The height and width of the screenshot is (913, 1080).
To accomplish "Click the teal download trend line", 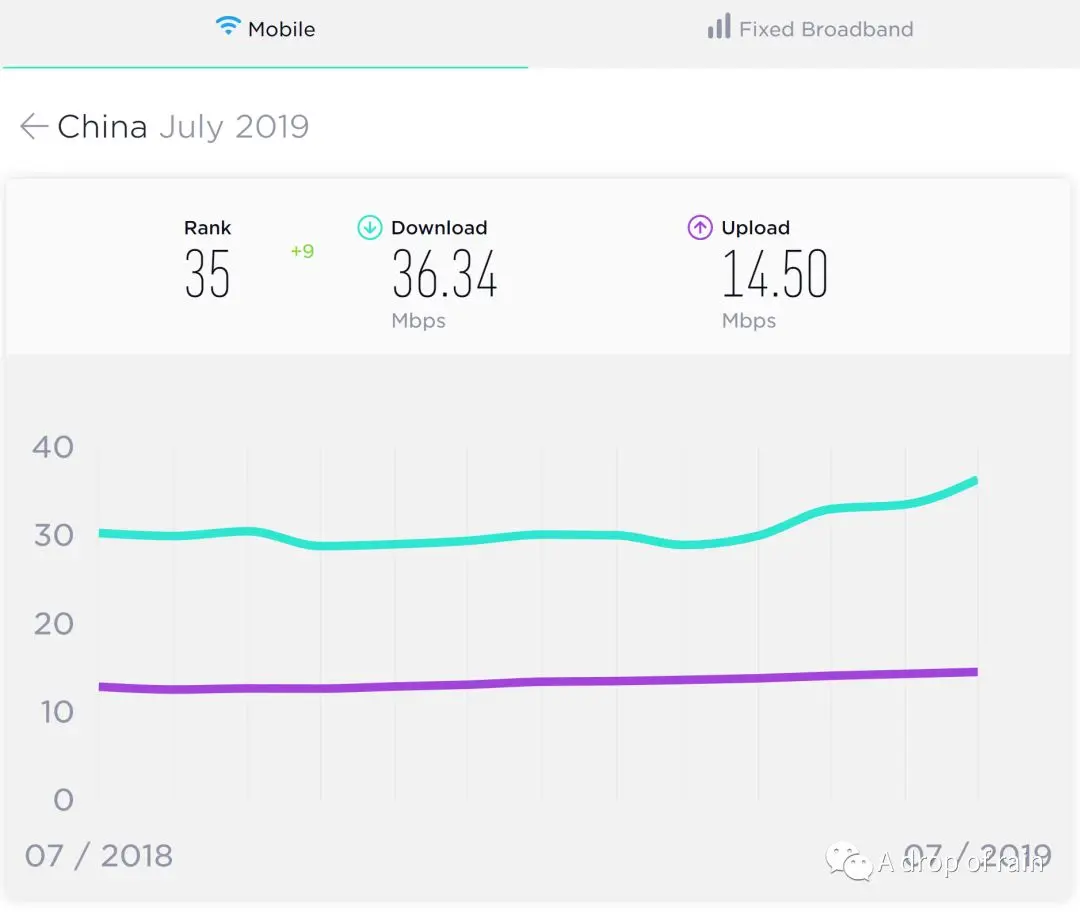I will [539, 535].
